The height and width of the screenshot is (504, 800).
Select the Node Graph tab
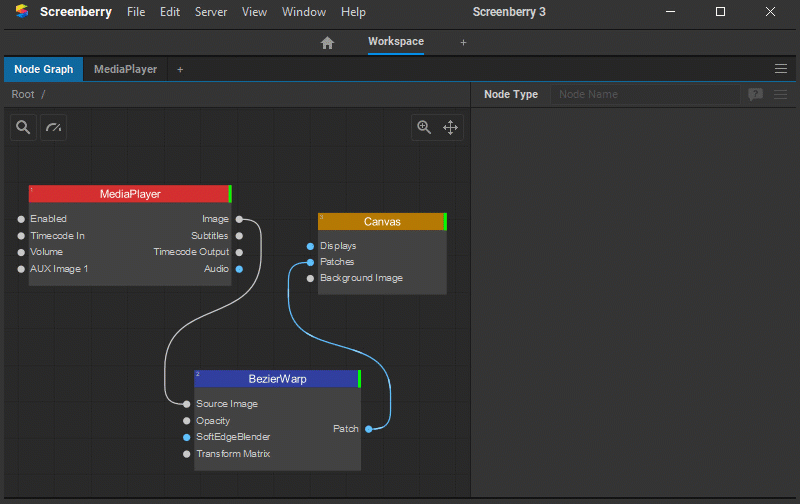pos(43,69)
